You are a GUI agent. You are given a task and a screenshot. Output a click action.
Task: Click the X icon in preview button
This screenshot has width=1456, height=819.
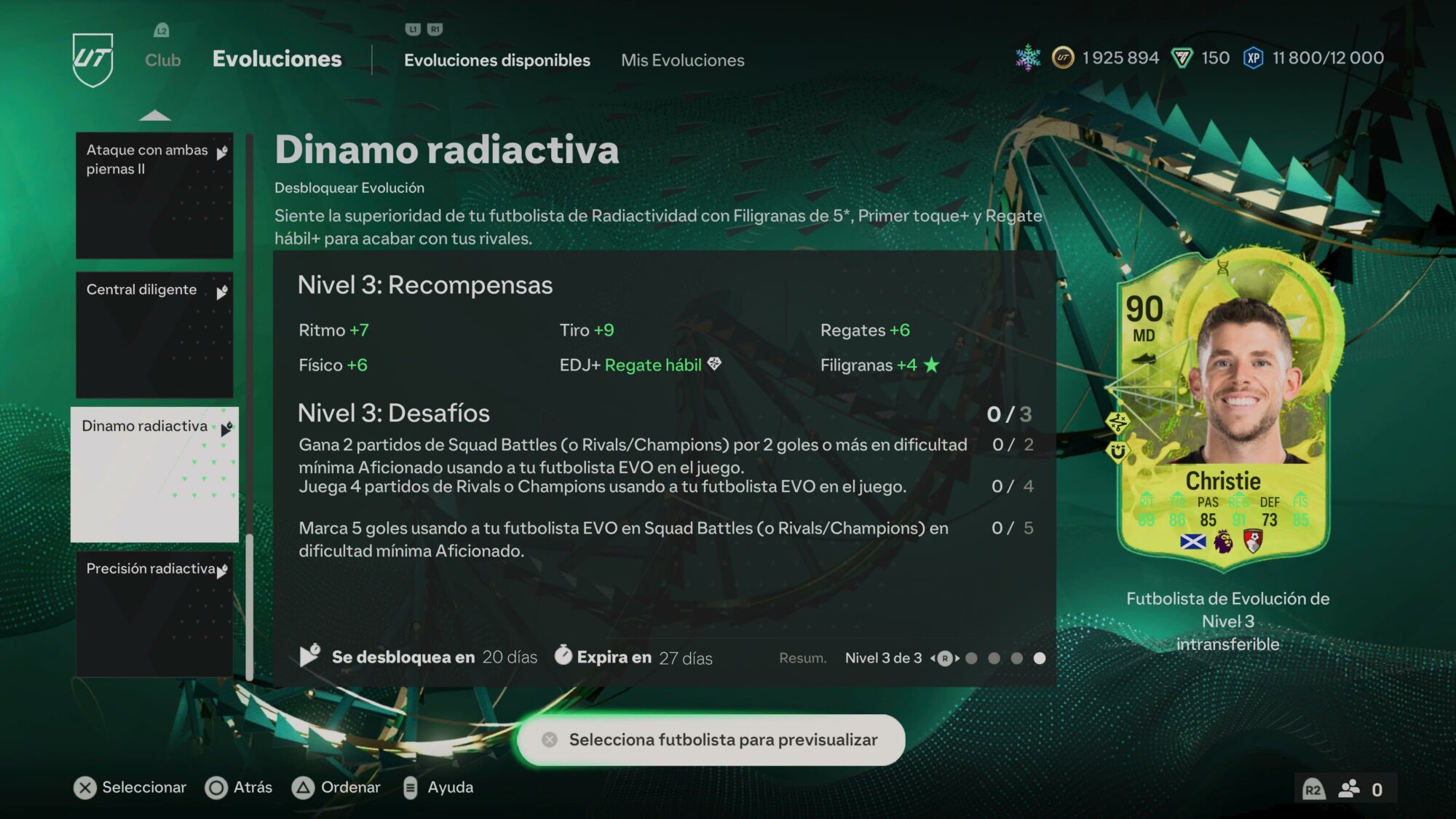pos(550,740)
